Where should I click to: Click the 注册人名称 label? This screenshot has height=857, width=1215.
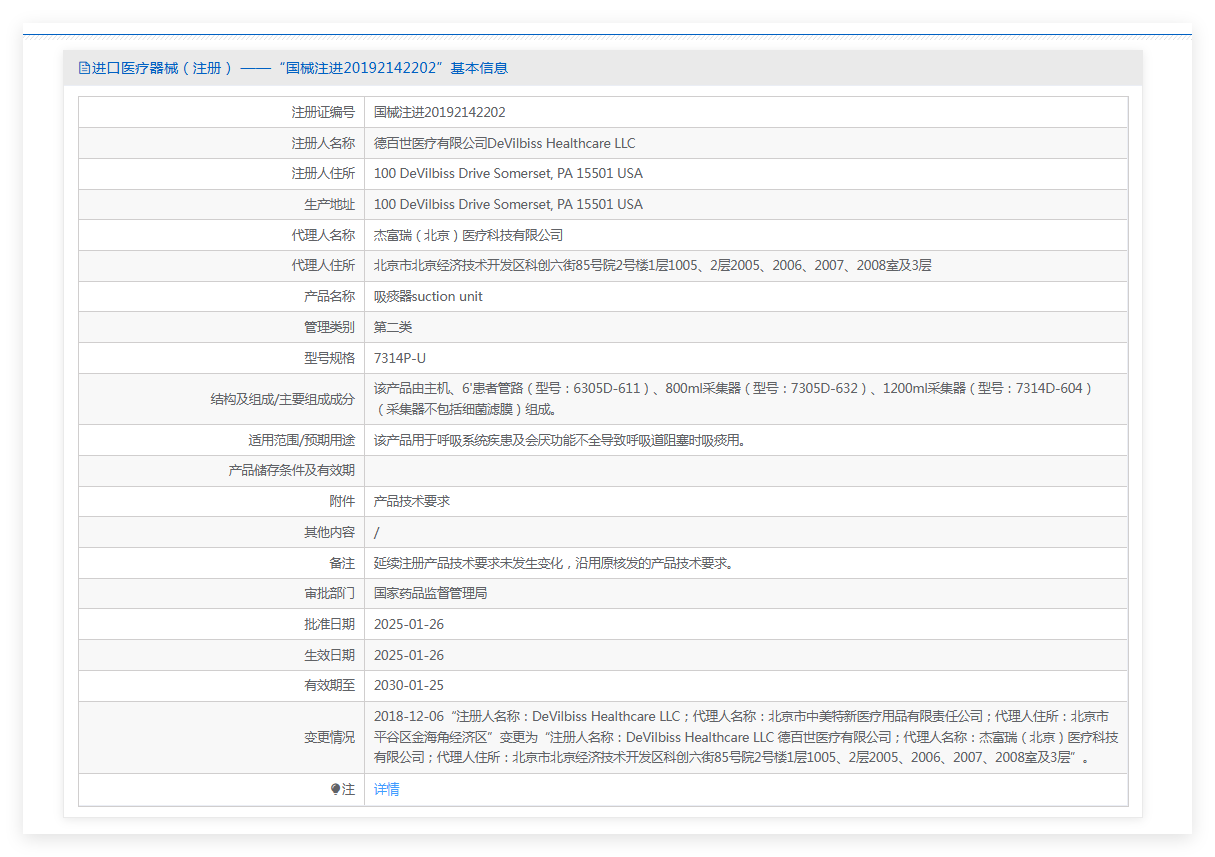tap(323, 143)
